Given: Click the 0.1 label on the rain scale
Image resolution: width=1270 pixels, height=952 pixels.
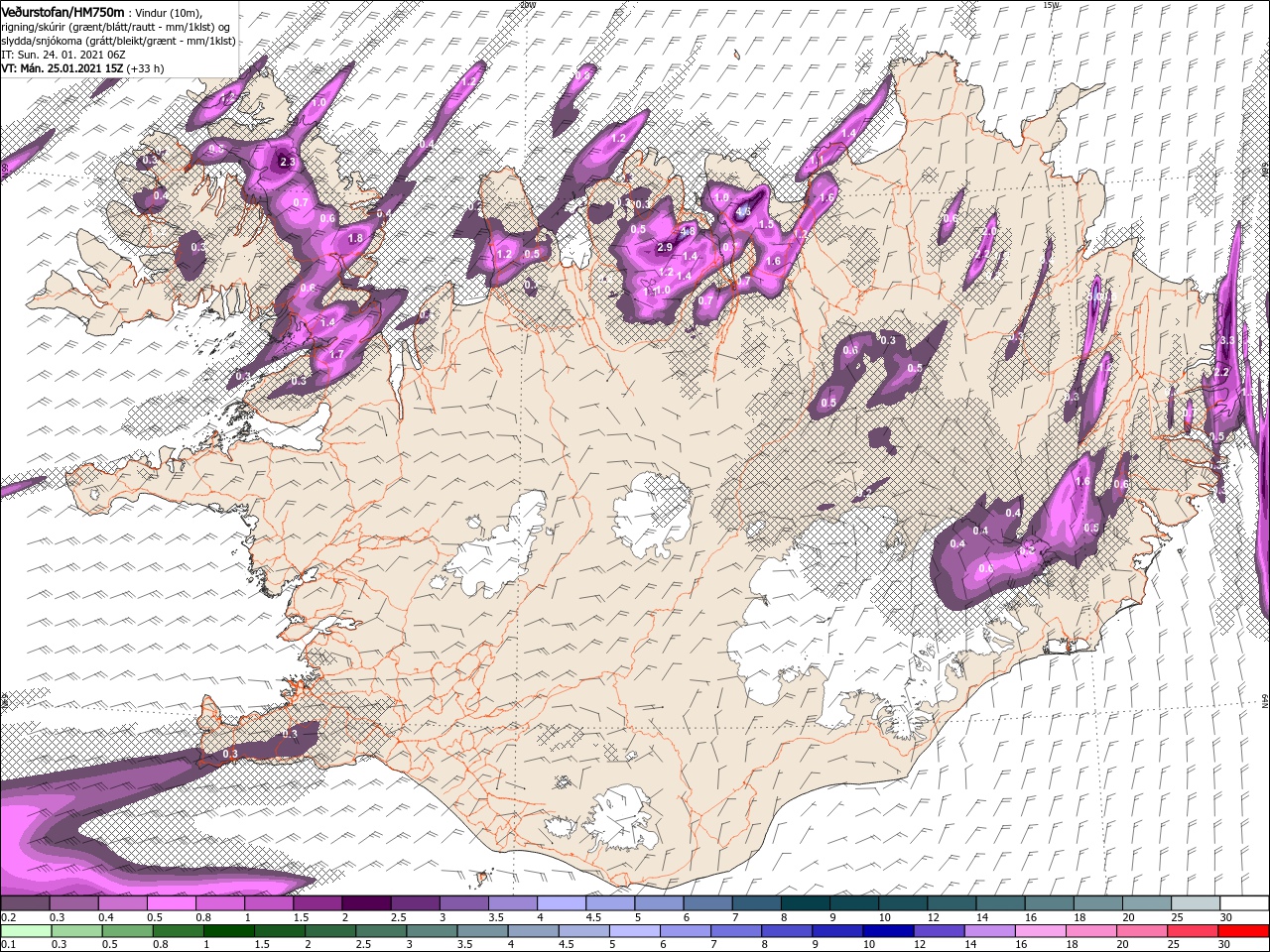Looking at the screenshot, I should 9,944.
